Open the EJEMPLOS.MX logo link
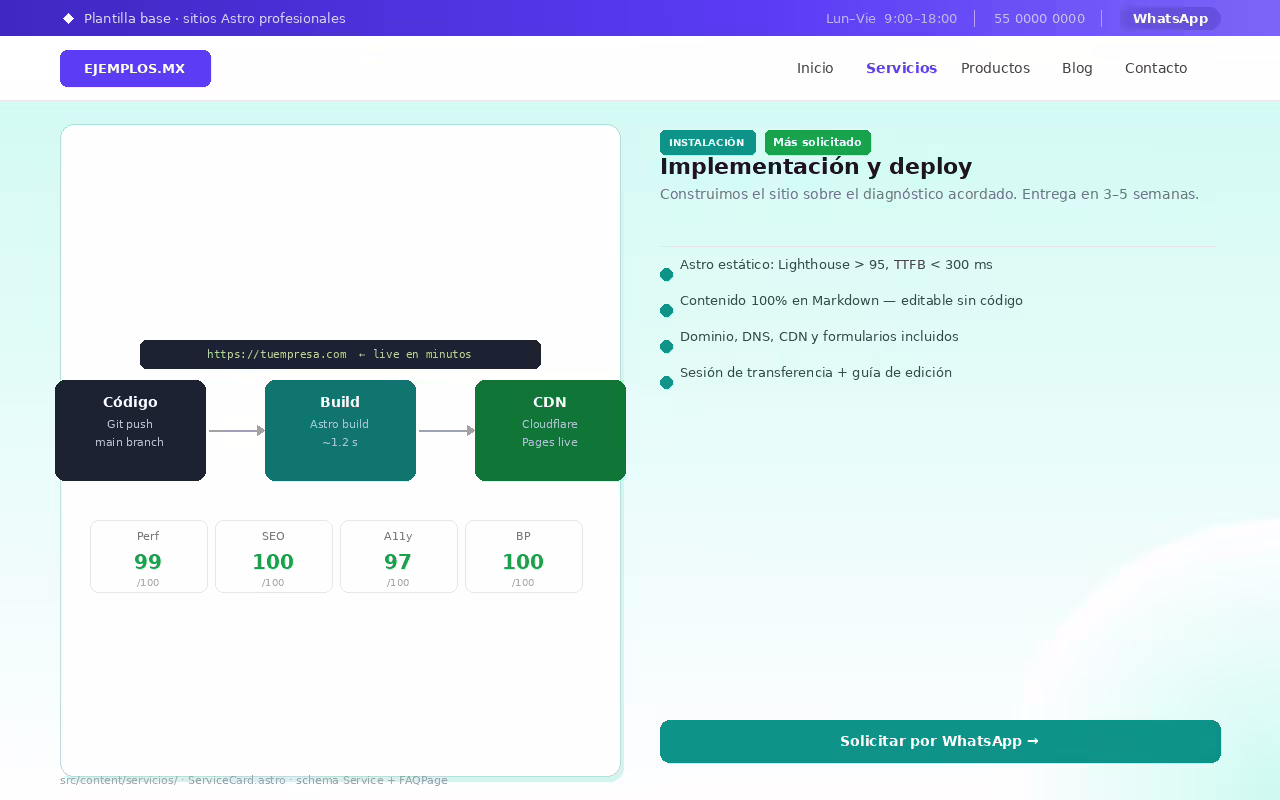The image size is (1280, 800). coord(135,68)
